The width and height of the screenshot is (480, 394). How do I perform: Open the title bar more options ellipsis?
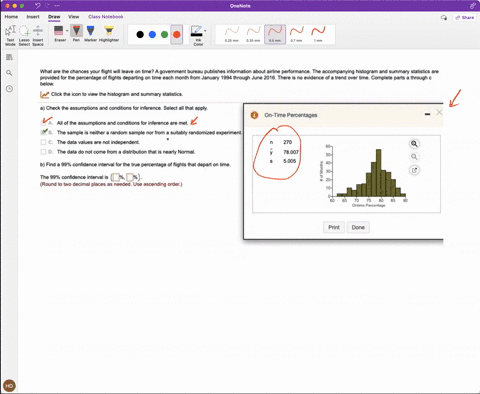point(57,6)
